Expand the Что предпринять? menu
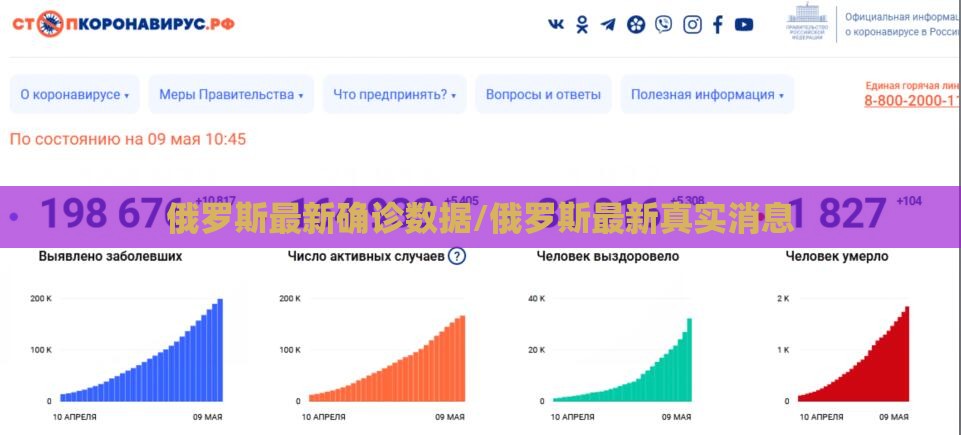Viewport: 961px width, 435px height. point(395,94)
